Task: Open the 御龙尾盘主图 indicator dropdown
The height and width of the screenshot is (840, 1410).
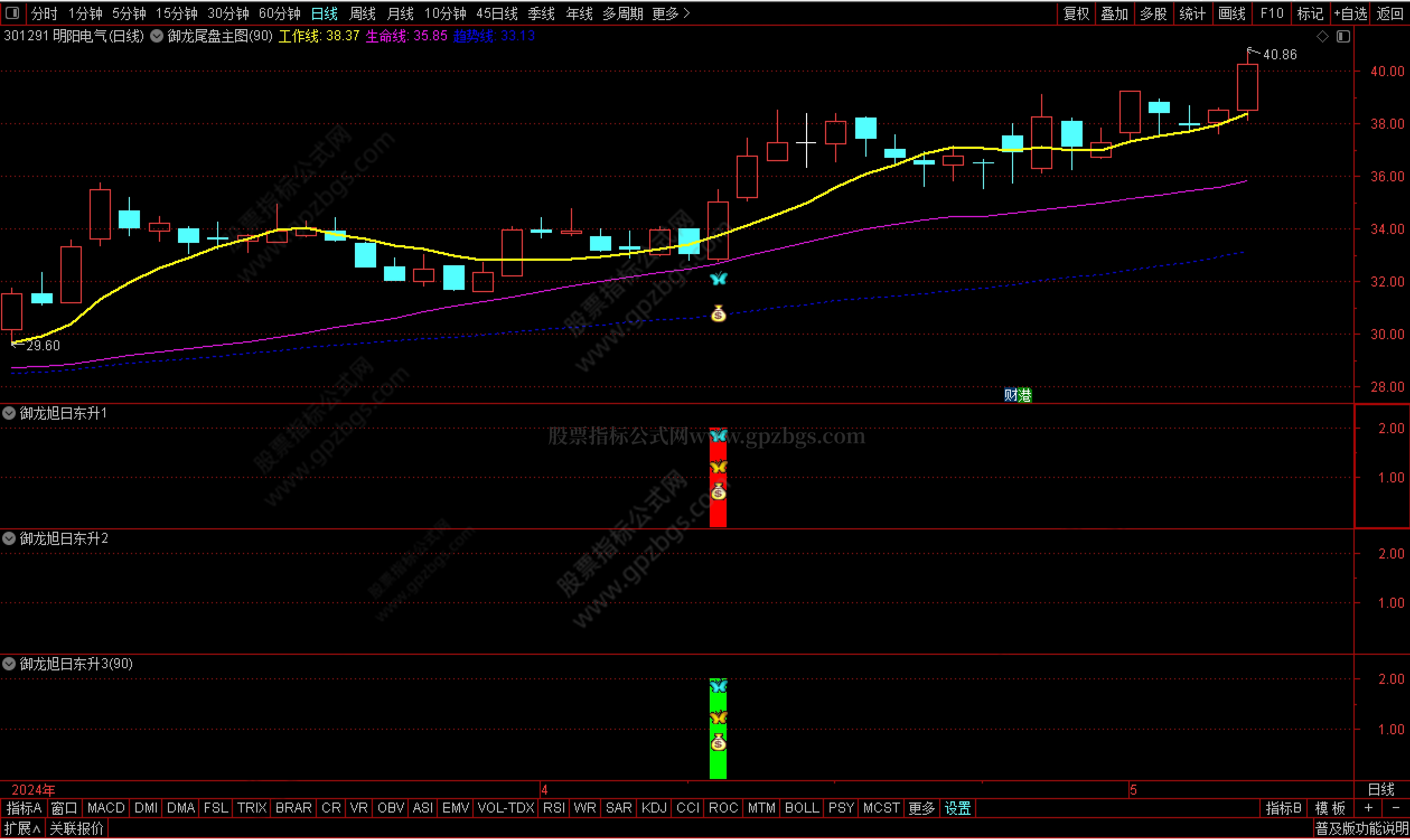Action: click(157, 36)
